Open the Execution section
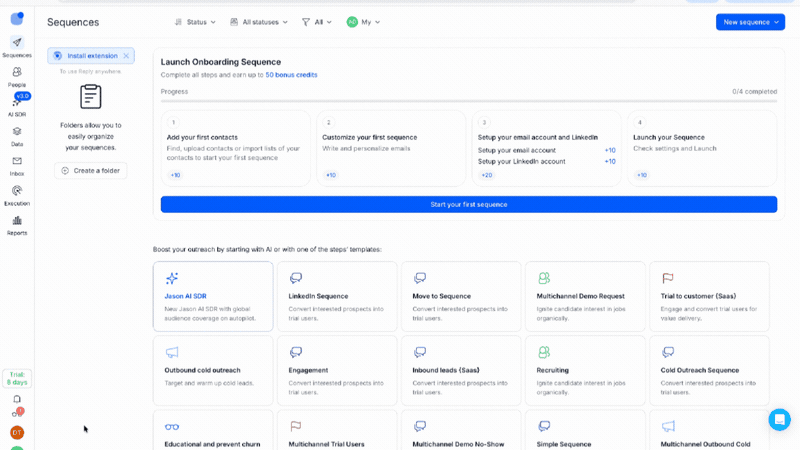Image resolution: width=800 pixels, height=450 pixels. (x=17, y=195)
